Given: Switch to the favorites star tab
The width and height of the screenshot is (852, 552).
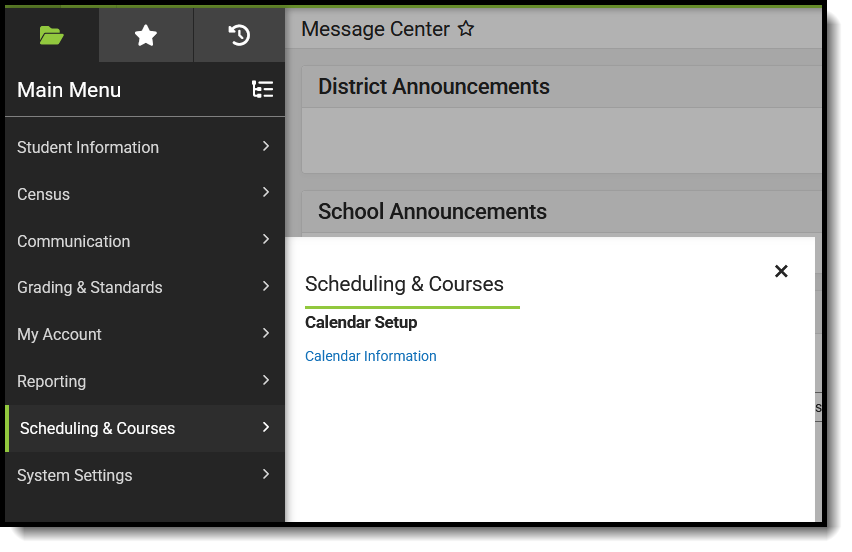Looking at the screenshot, I should point(146,36).
